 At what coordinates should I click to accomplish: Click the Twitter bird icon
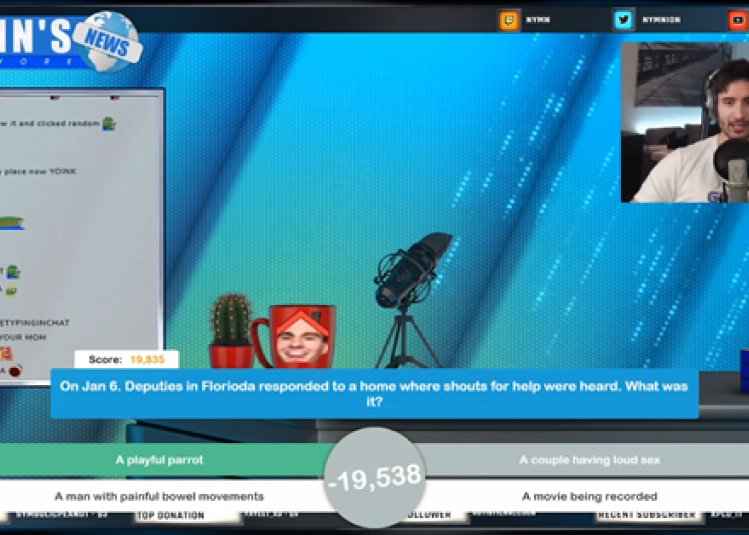click(624, 19)
